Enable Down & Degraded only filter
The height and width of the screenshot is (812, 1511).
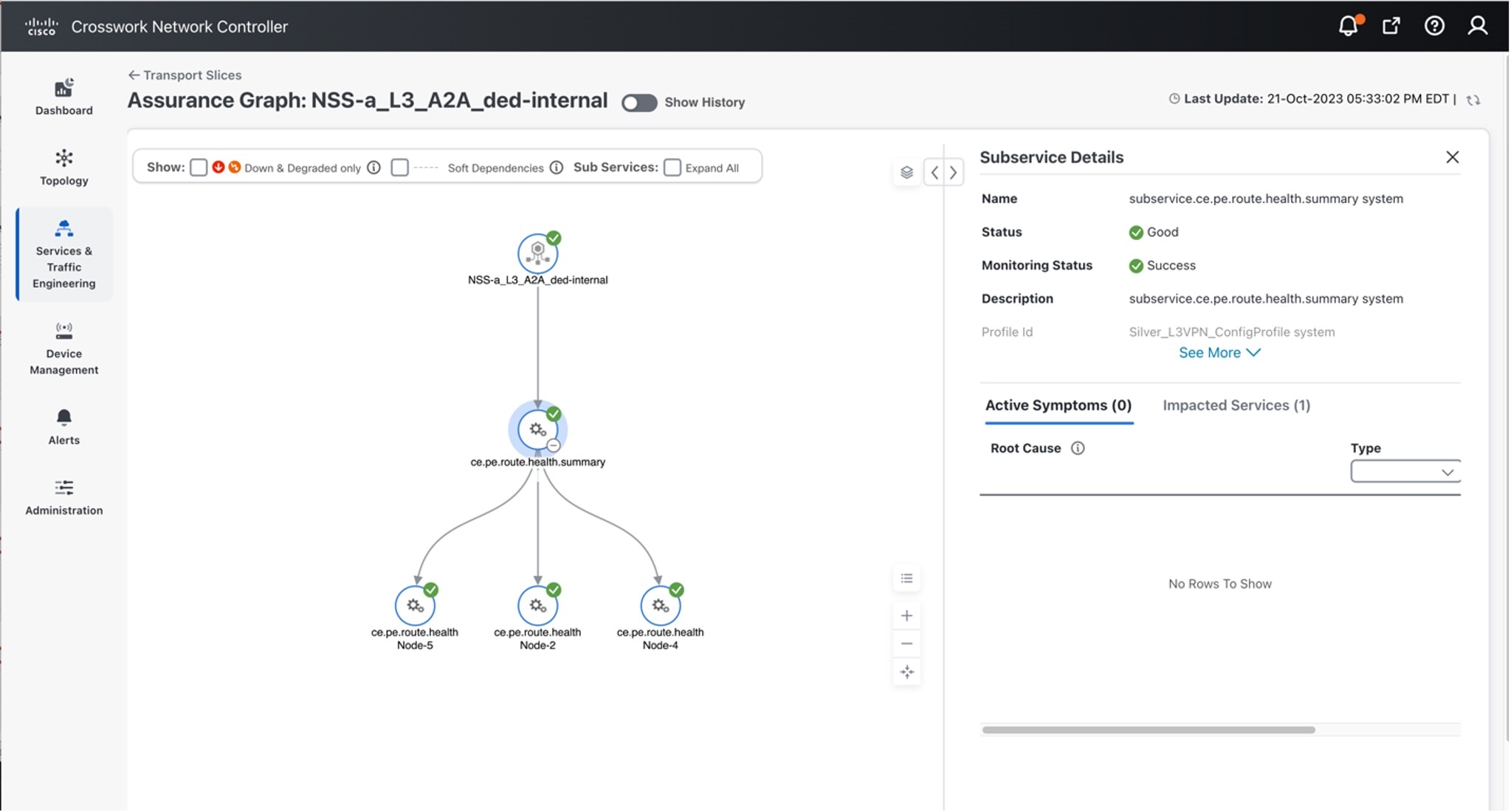point(198,168)
